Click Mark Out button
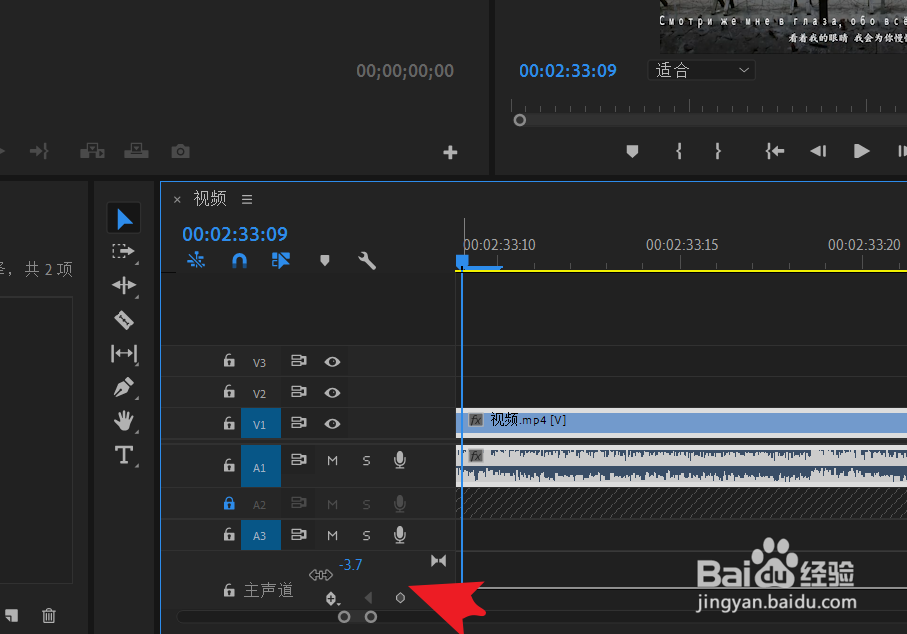 (718, 152)
